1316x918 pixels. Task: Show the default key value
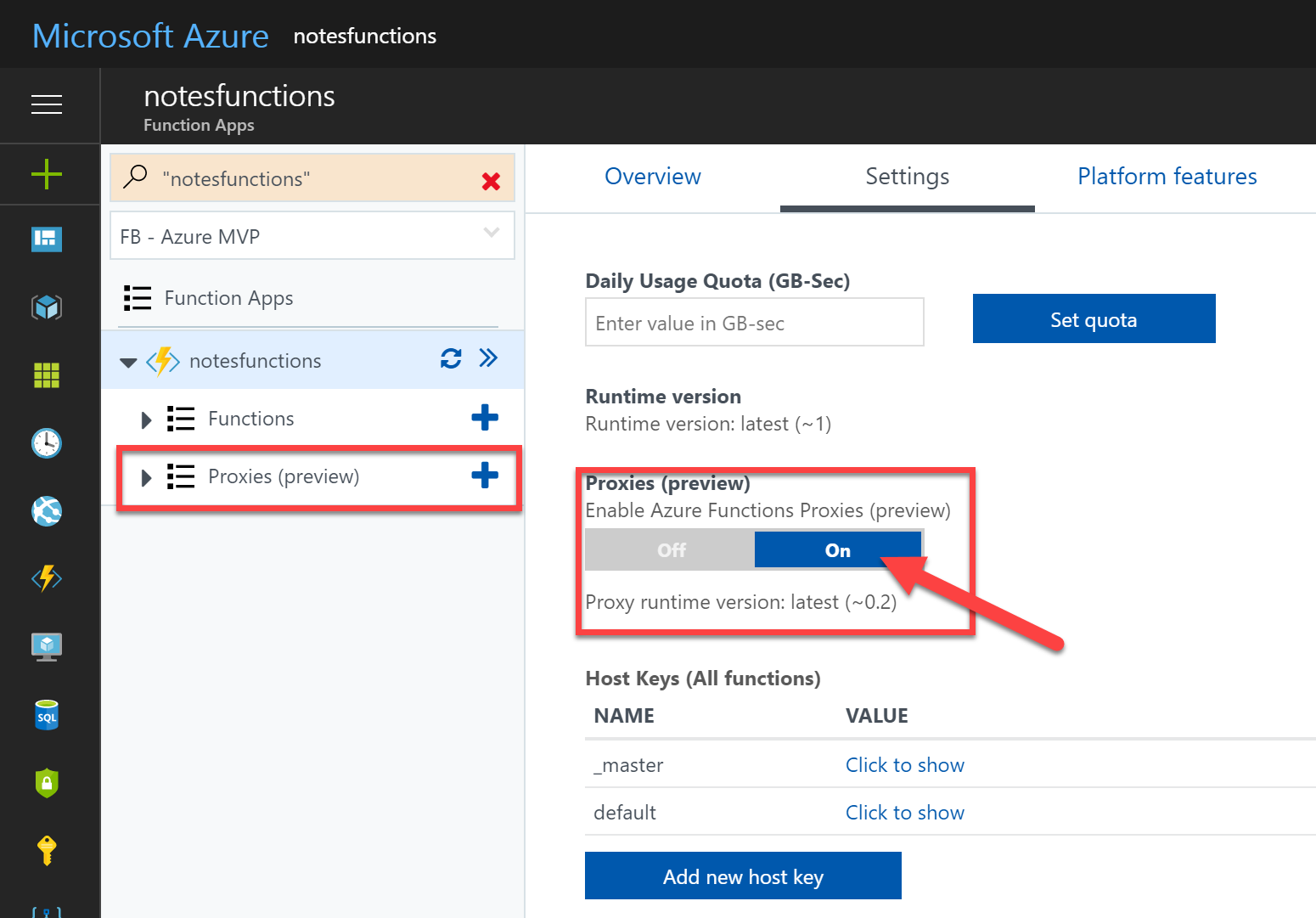pos(905,813)
